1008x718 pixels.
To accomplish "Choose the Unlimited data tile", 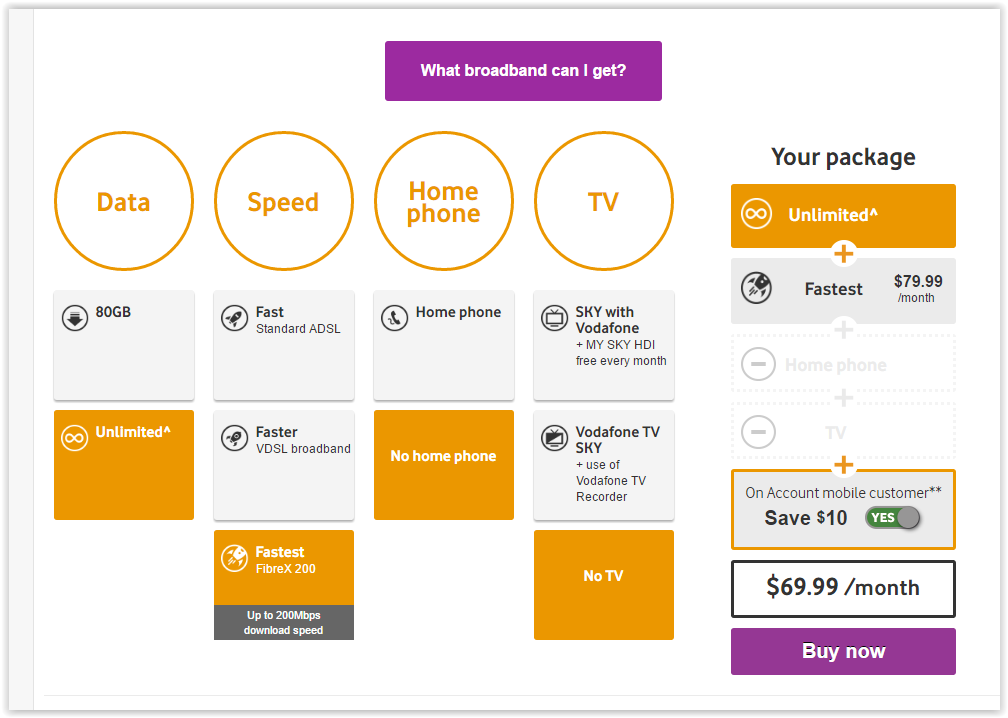I will click(x=124, y=465).
